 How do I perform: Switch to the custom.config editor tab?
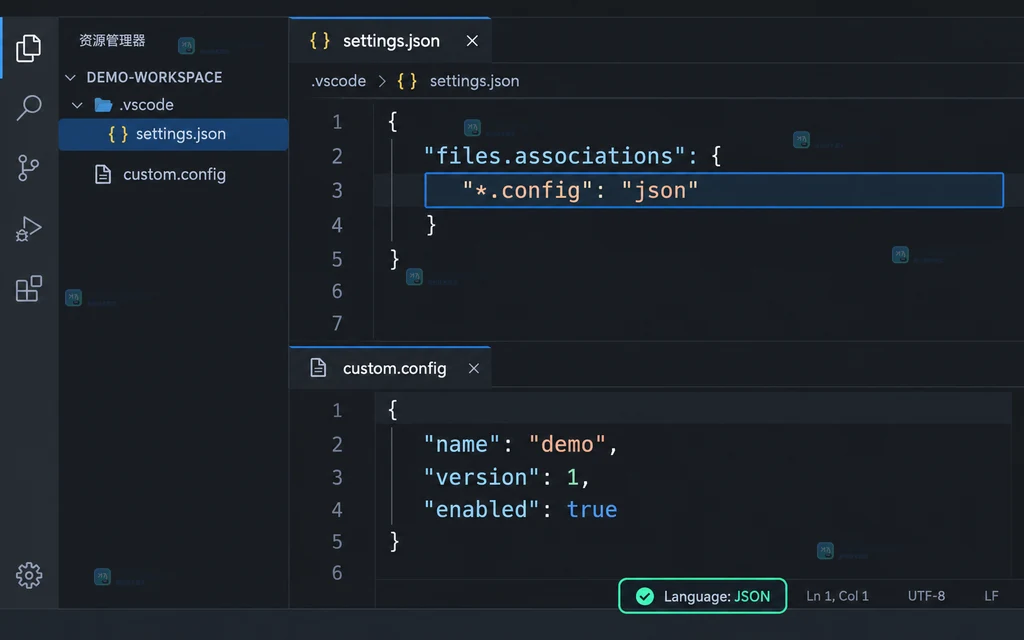click(390, 368)
